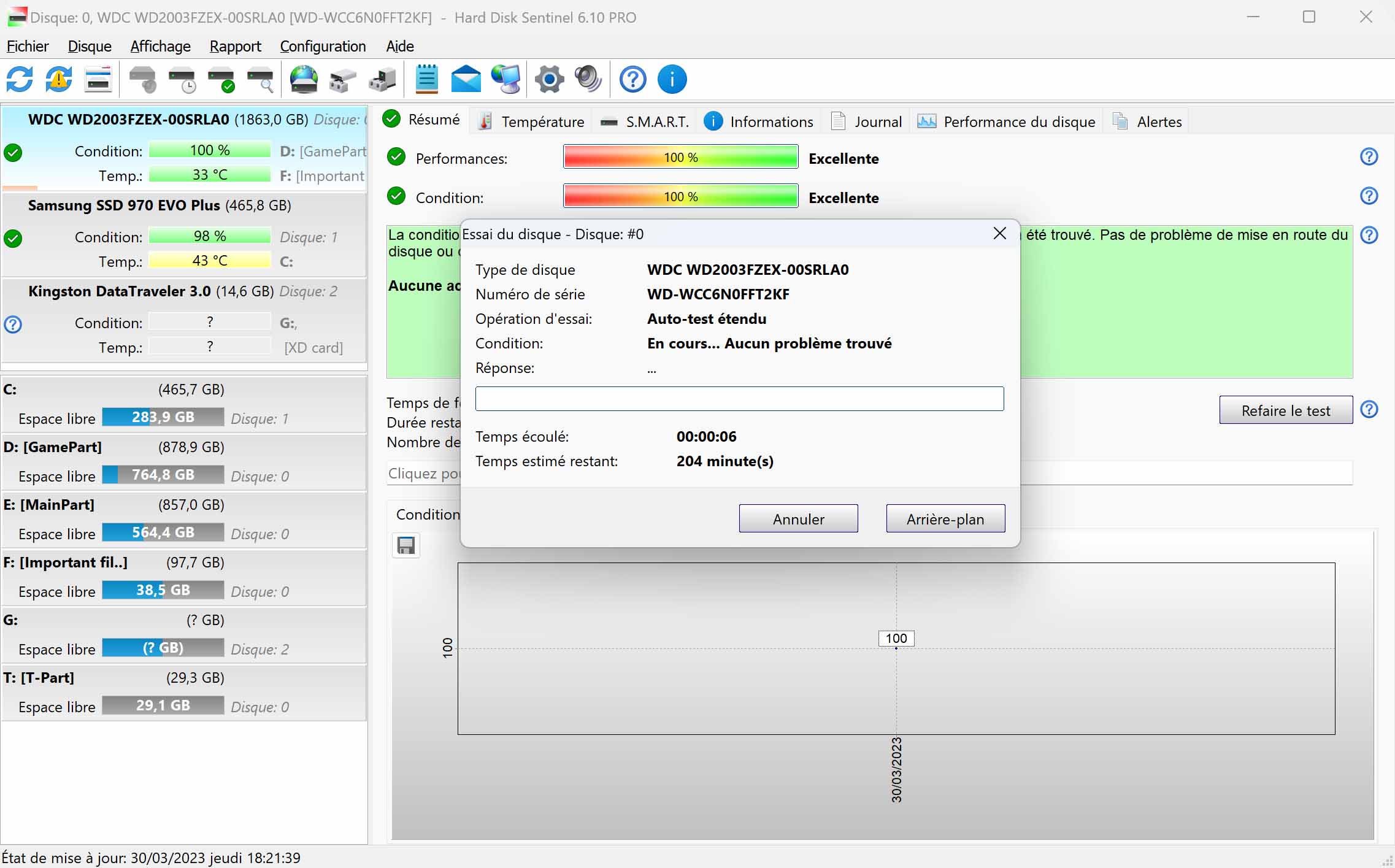Click the 764,8 GB free space bar

pos(163,475)
